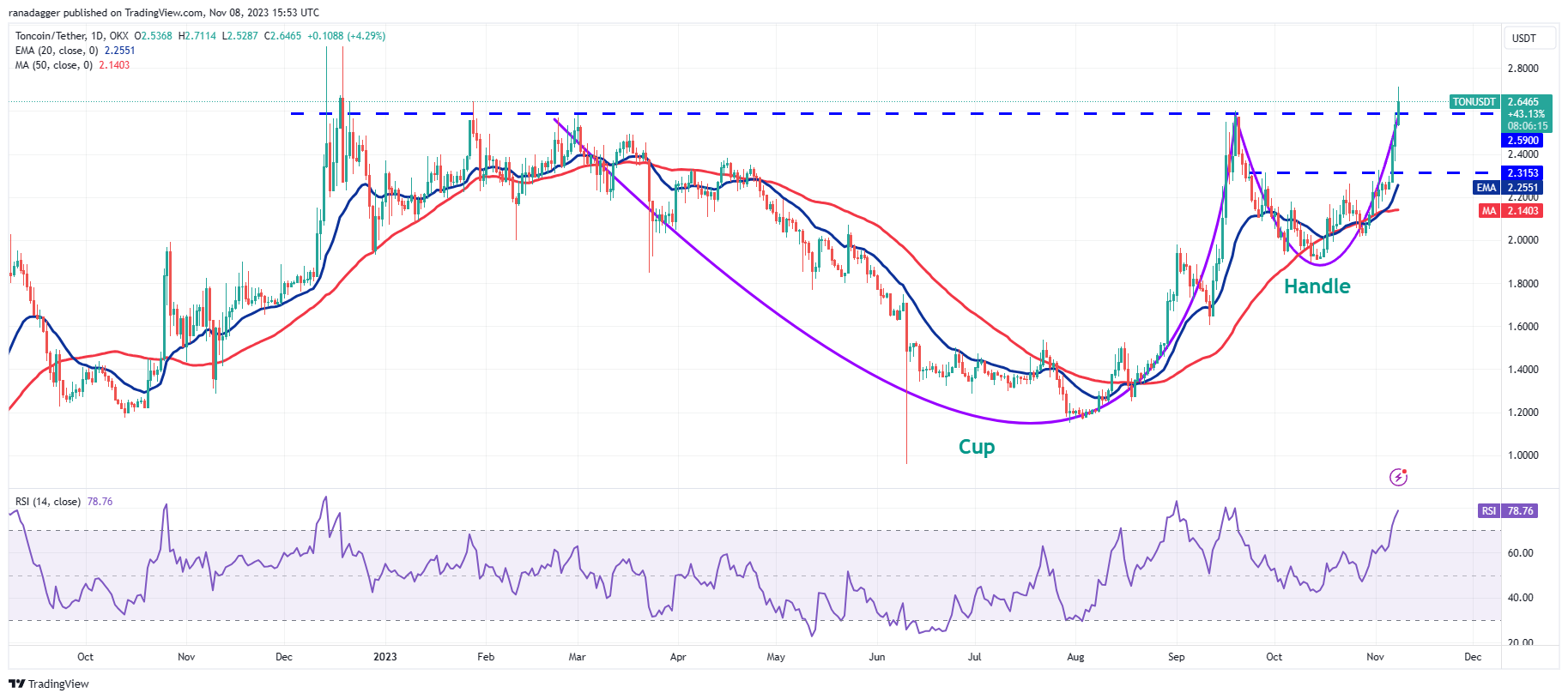Click the Dec label at axis end
The image size is (1568, 699).
[x=1473, y=657]
